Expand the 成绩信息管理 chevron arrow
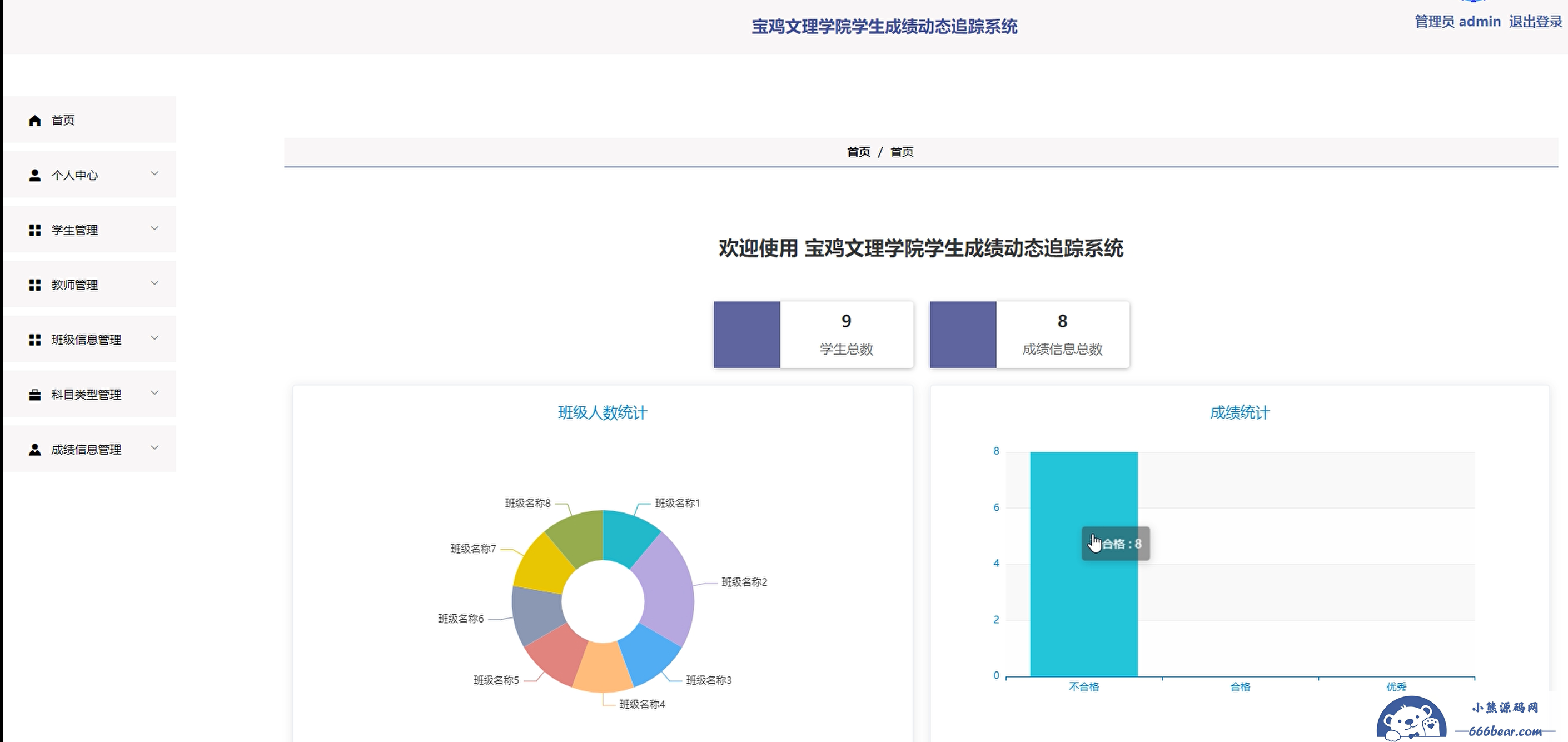Image resolution: width=1568 pixels, height=742 pixels. coord(155,447)
